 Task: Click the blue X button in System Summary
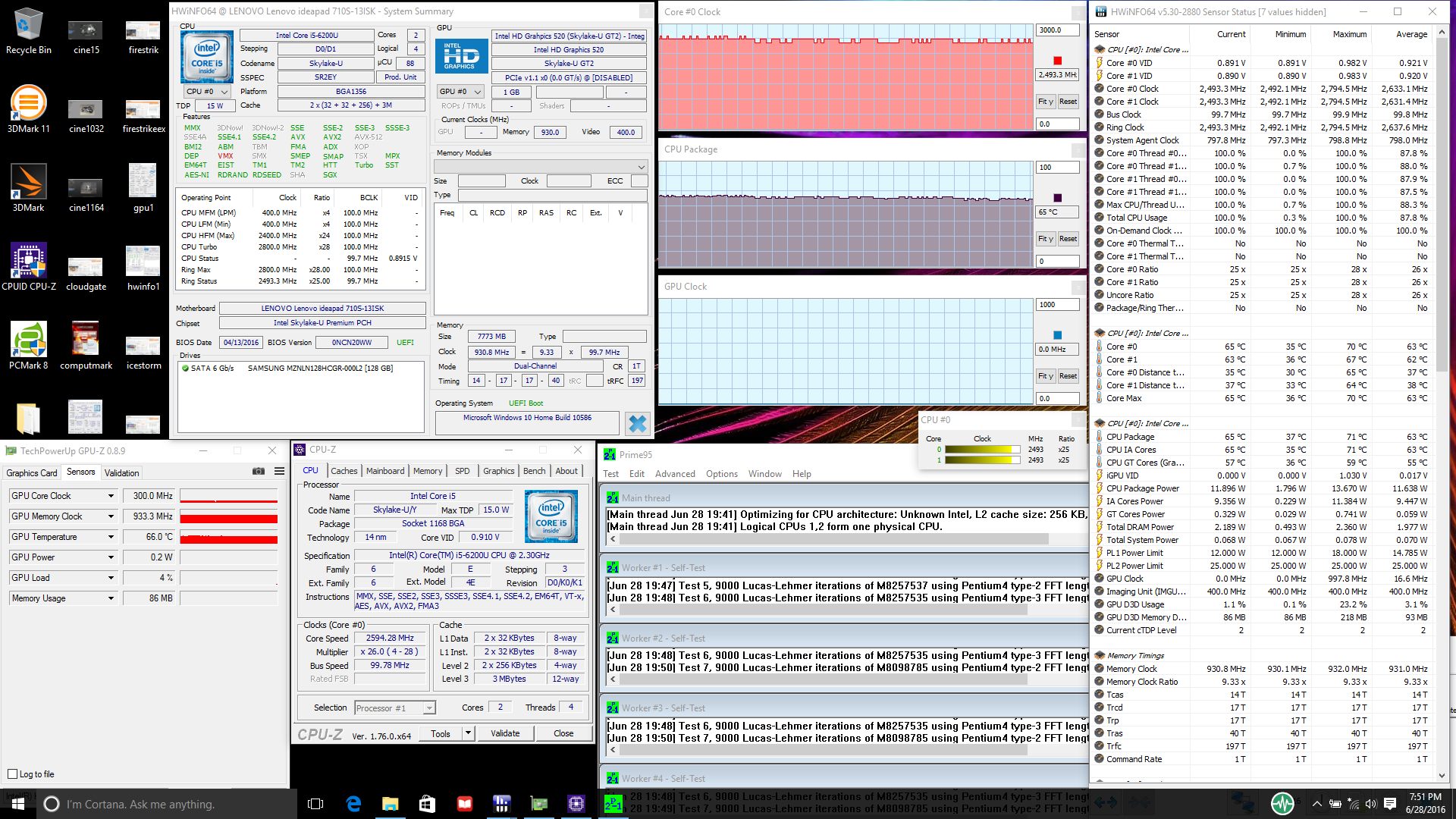coord(638,423)
